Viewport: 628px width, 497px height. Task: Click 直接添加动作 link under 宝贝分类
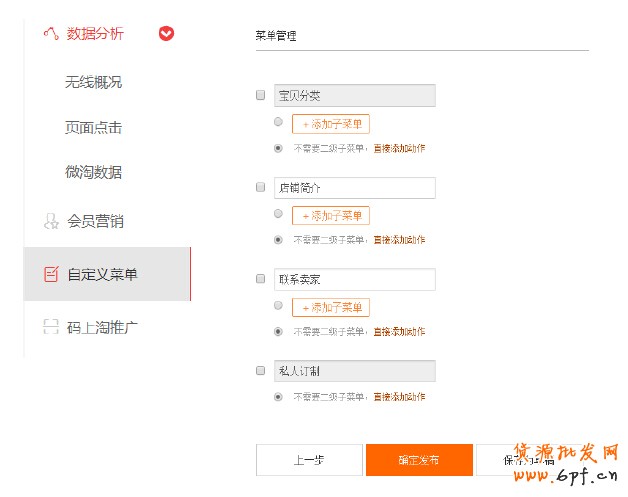click(399, 148)
